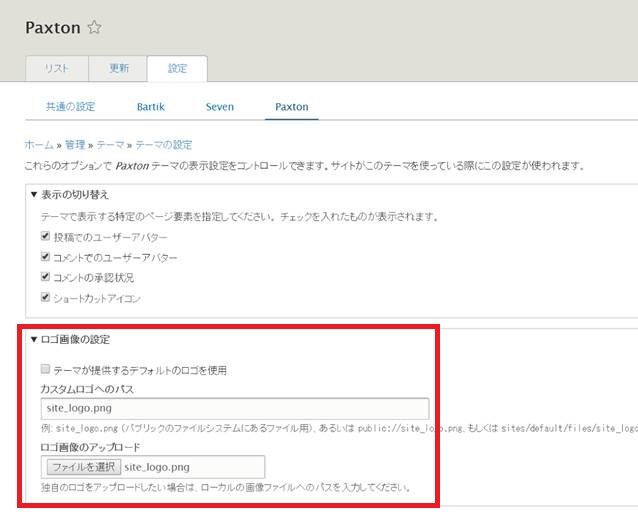Switch to Seven theme settings
Screen dimensions: 638x512
(x=220, y=107)
